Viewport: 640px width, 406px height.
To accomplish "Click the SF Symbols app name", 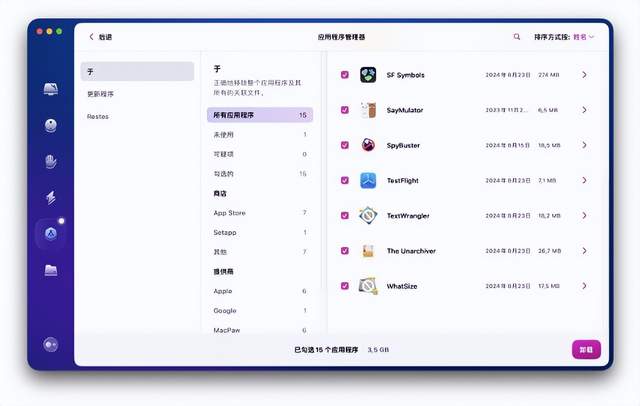I will point(406,75).
